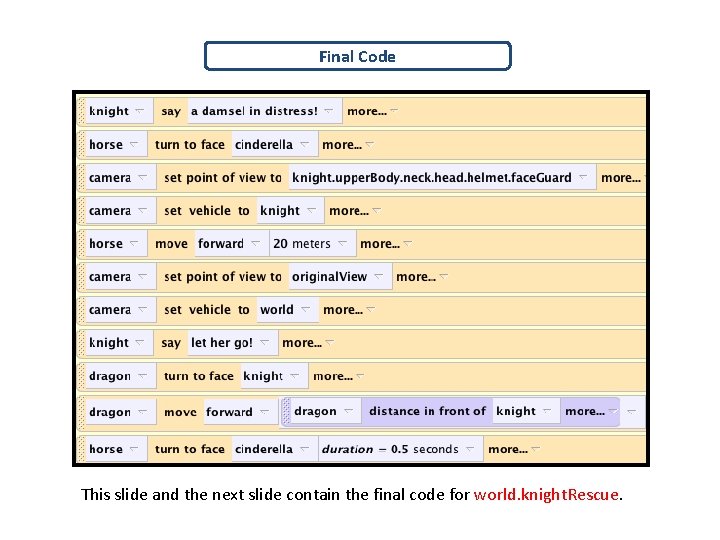Open forward dropdown in horse move row
The height and width of the screenshot is (540, 720).
tap(231, 244)
